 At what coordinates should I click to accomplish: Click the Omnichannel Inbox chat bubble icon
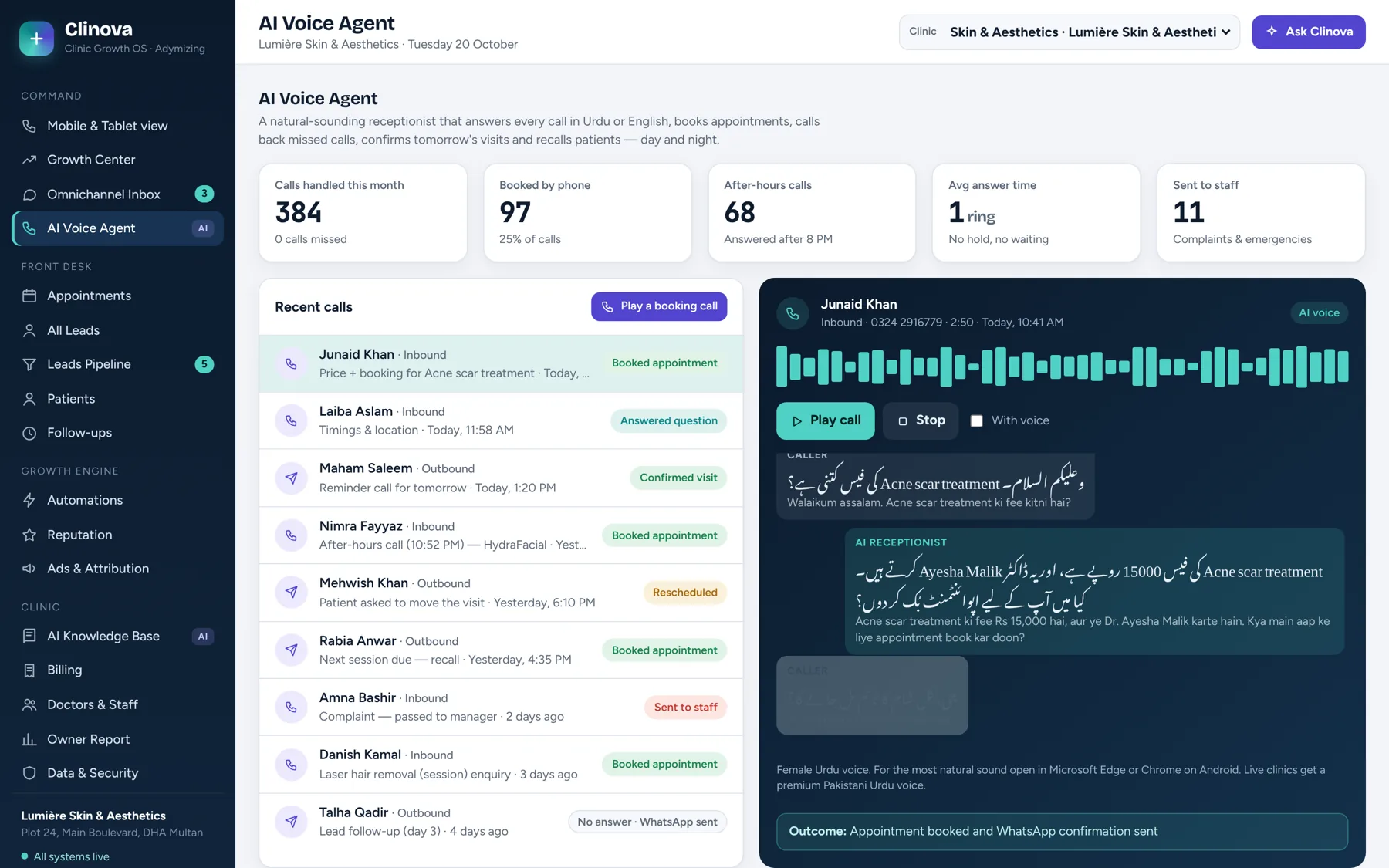pyautogui.click(x=29, y=194)
